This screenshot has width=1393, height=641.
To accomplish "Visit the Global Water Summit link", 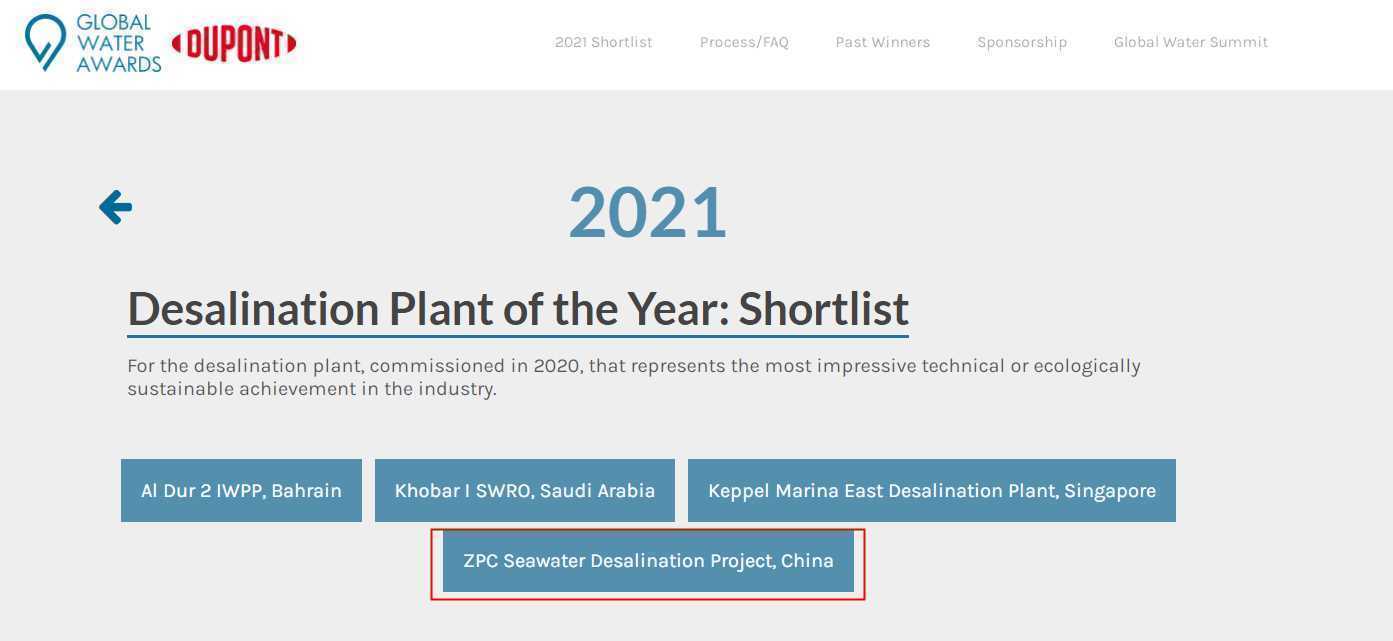I will pos(1191,42).
